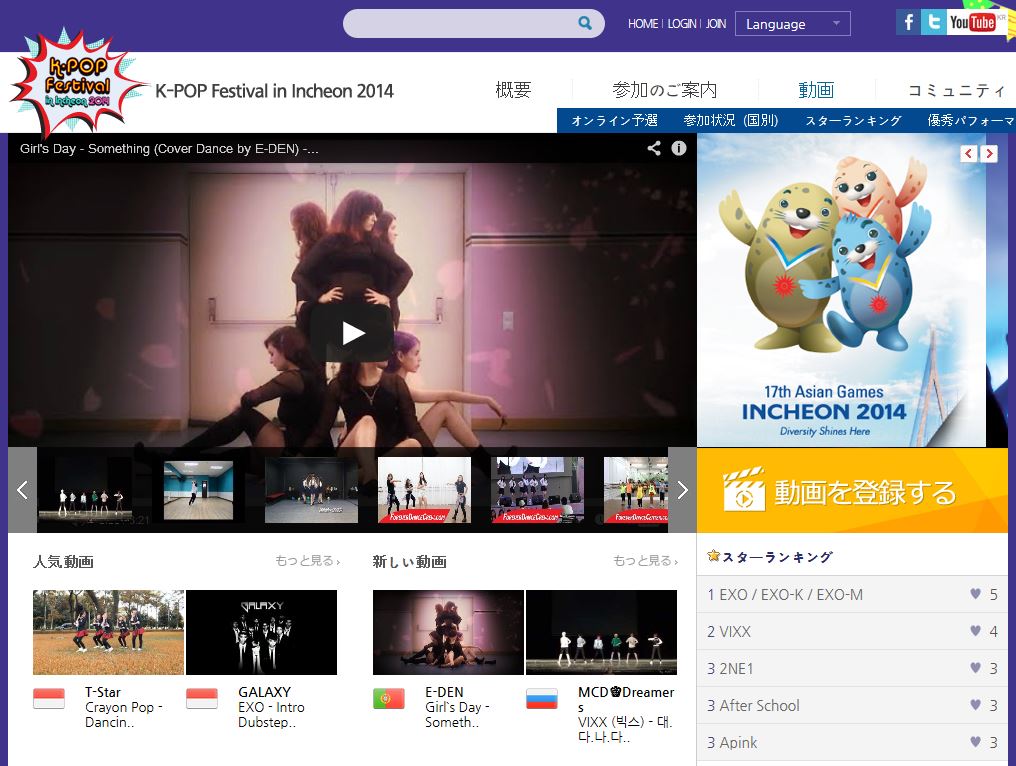The image size is (1016, 766).
Task: Click the Portugal flag beside E-DEN
Action: pos(389,699)
